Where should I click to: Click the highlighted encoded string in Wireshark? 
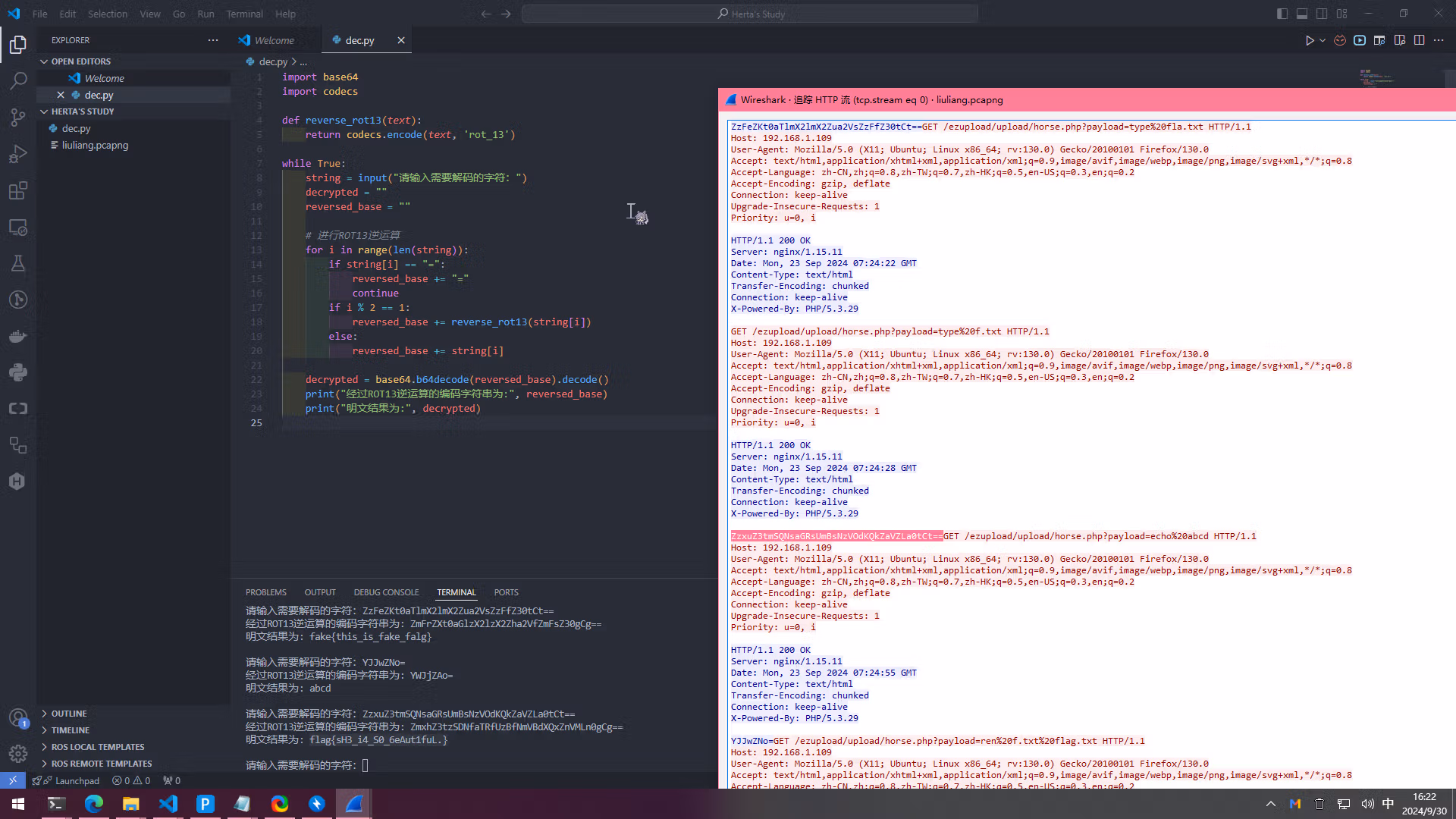tap(837, 536)
